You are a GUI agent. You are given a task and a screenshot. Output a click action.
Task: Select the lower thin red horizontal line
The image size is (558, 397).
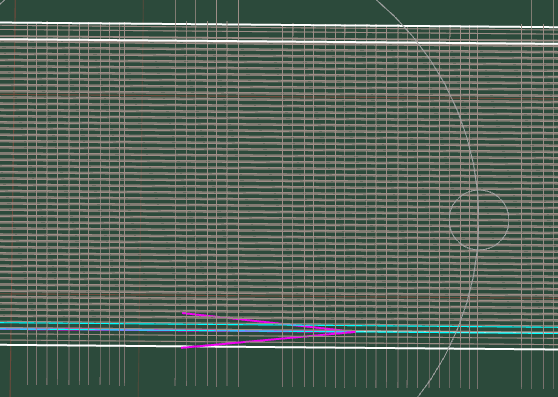(x=279, y=296)
